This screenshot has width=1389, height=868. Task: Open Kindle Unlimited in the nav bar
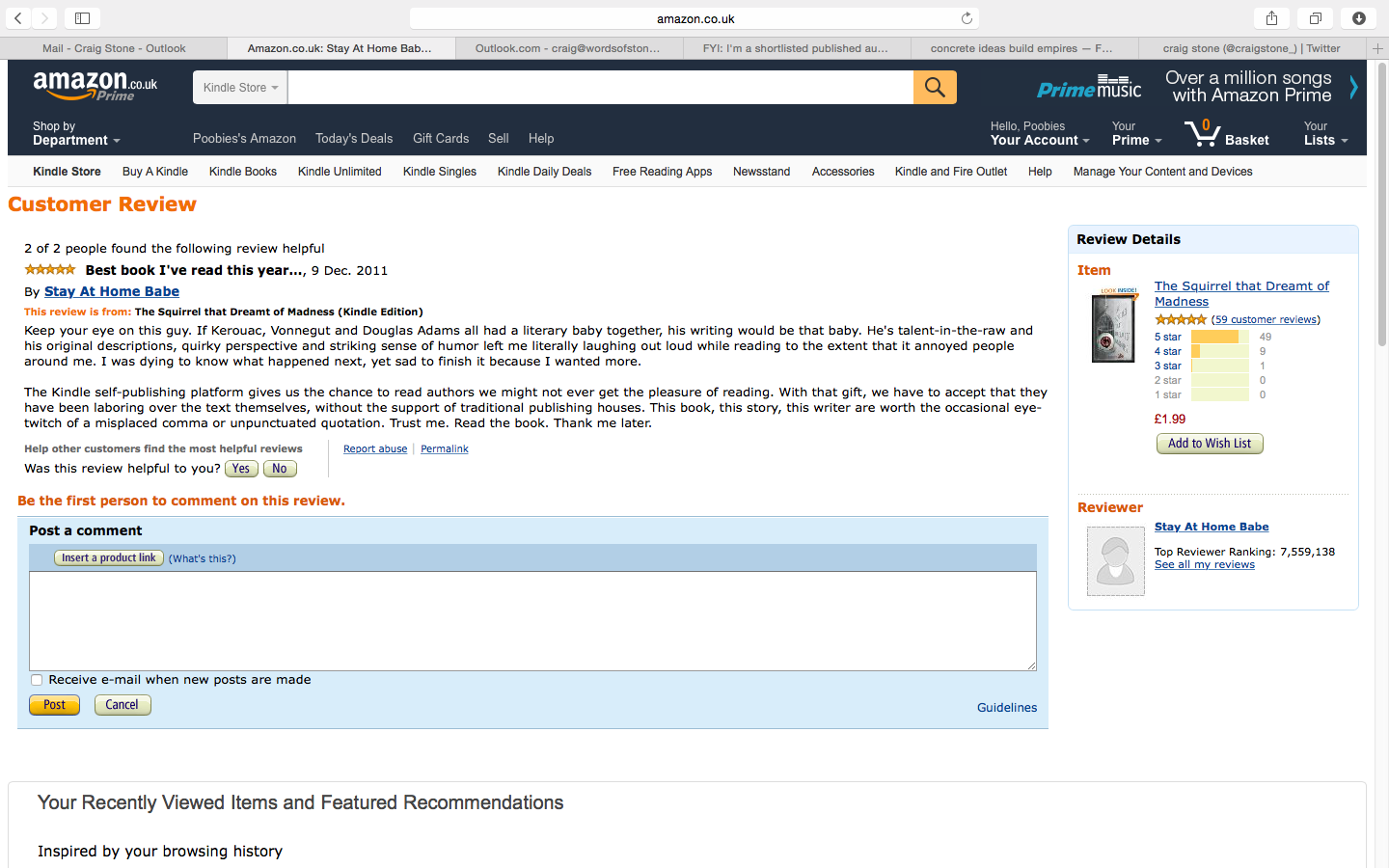tap(340, 172)
